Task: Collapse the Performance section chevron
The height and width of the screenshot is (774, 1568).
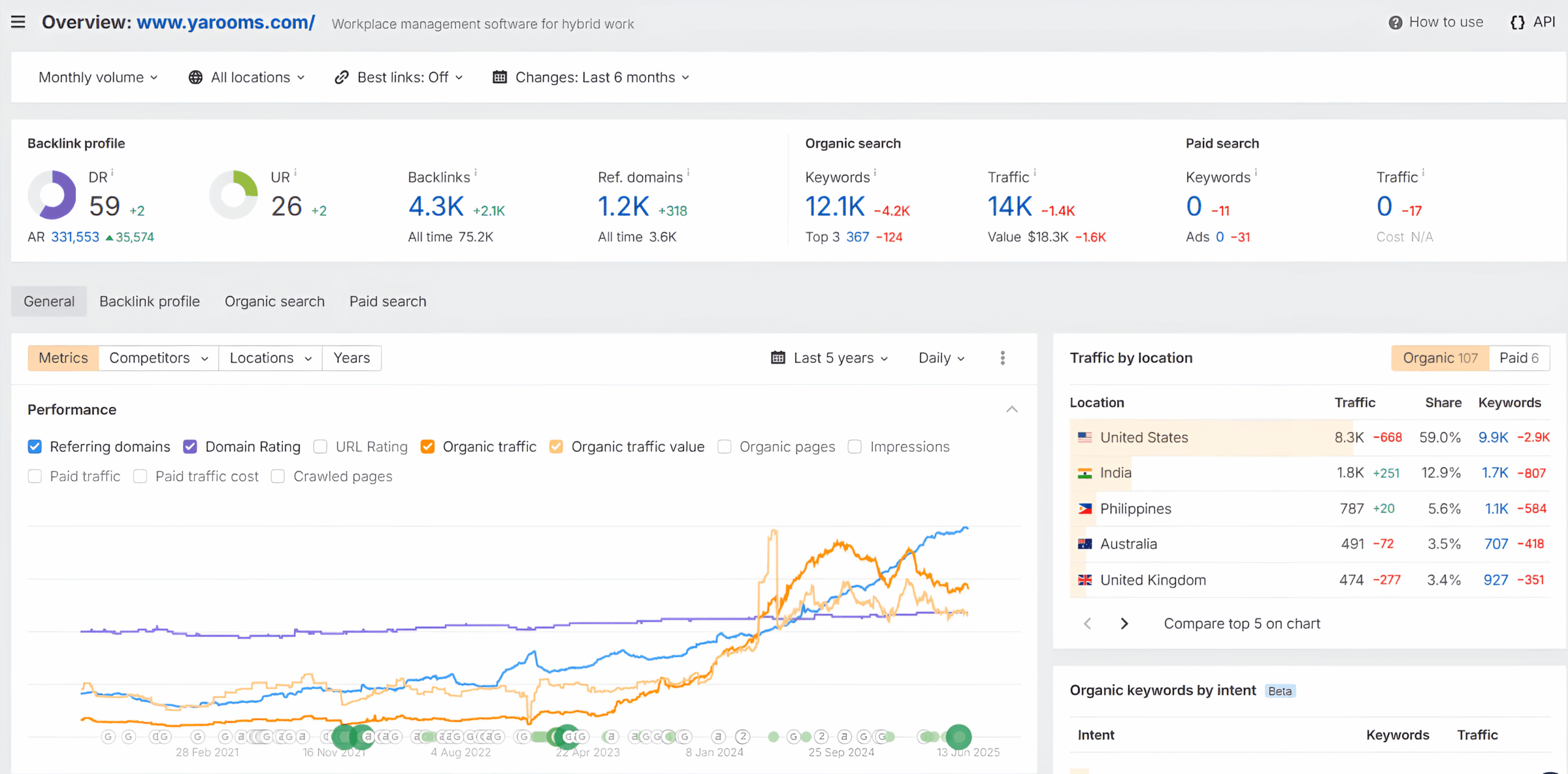Action: pyautogui.click(x=1012, y=409)
